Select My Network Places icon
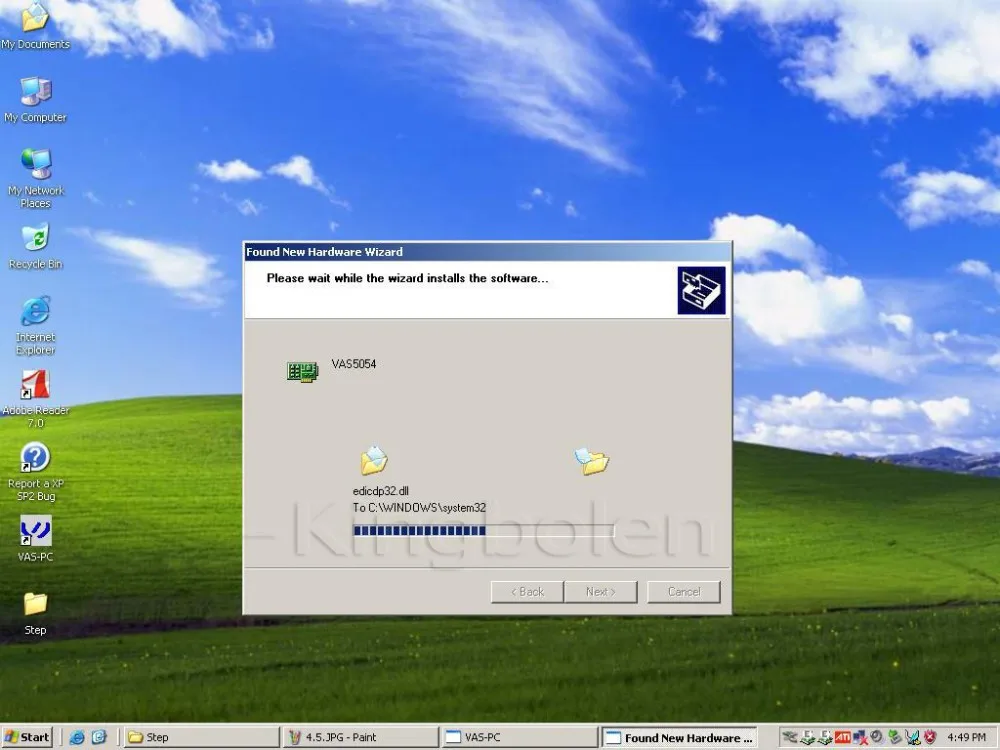Viewport: 1000px width, 750px height. pos(35,178)
